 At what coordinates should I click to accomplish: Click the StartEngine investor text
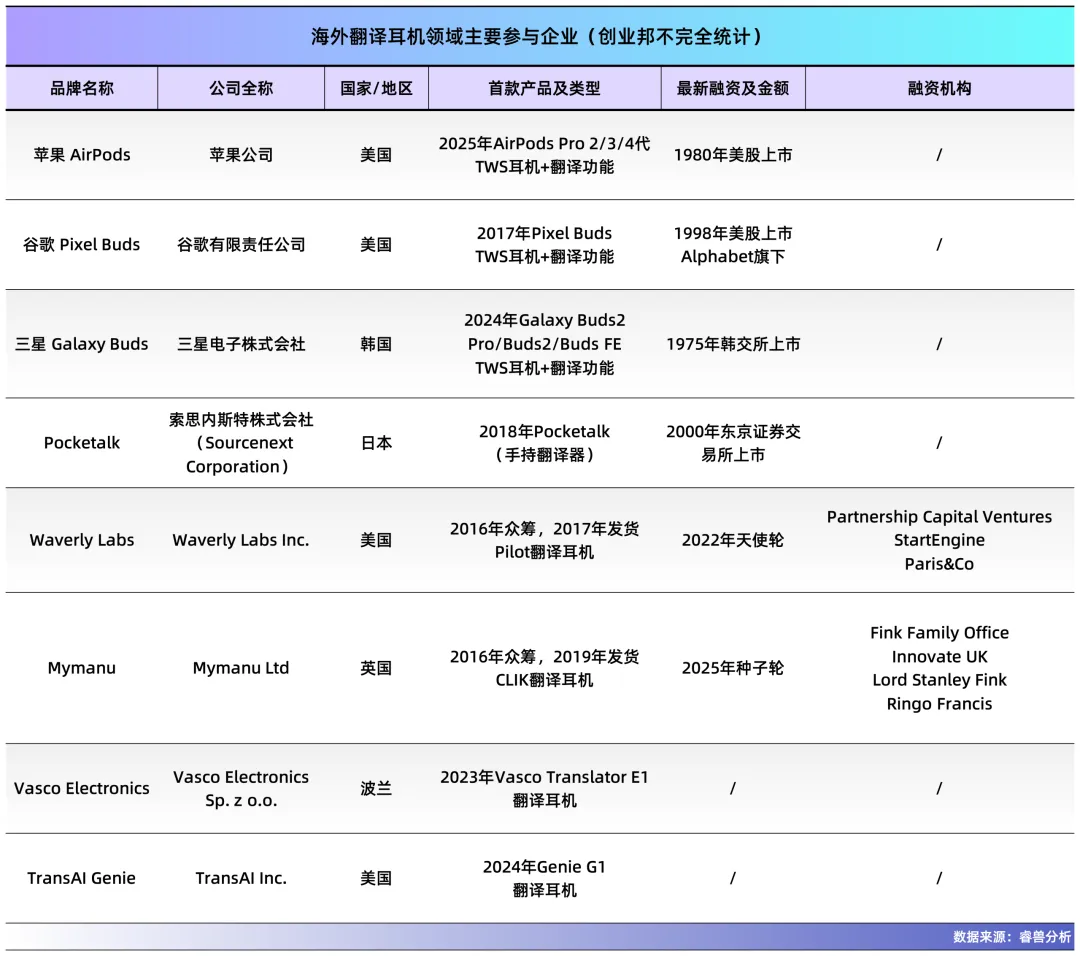[939, 540]
